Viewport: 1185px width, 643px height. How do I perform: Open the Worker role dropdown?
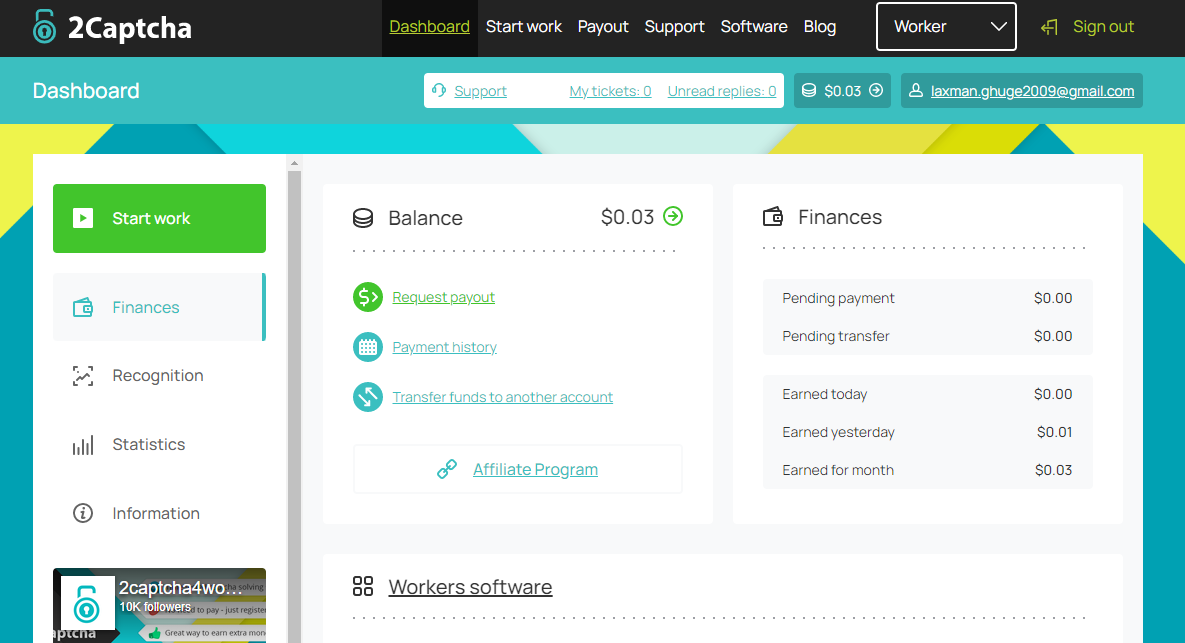pyautogui.click(x=946, y=27)
